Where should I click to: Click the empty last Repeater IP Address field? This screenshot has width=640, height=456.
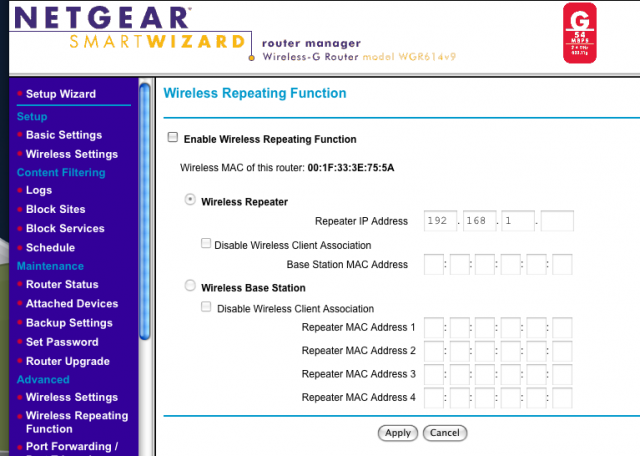tap(557, 221)
